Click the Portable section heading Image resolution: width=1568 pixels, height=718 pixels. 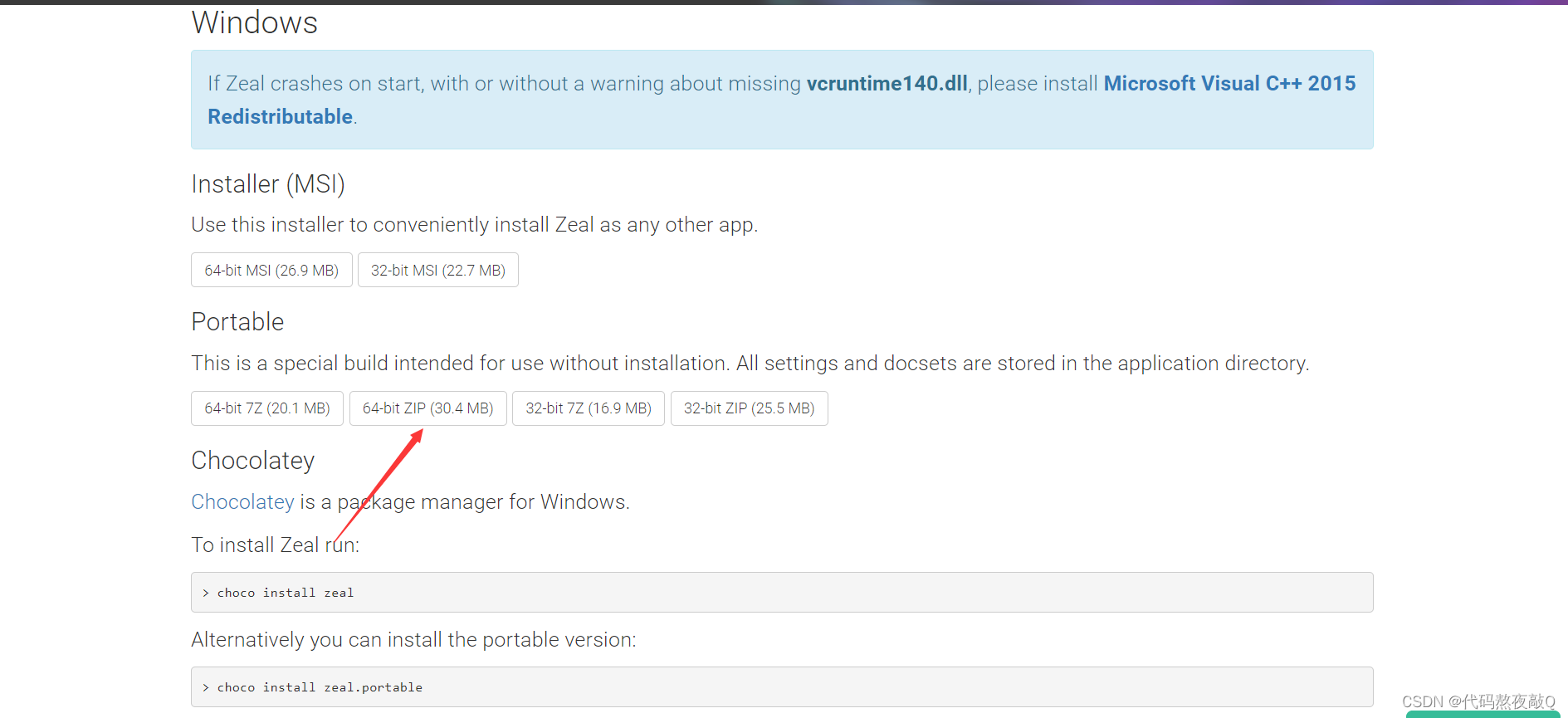click(x=237, y=322)
